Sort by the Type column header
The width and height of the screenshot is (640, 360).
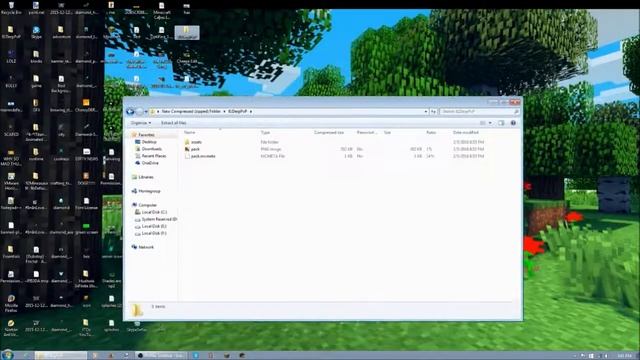pos(265,133)
